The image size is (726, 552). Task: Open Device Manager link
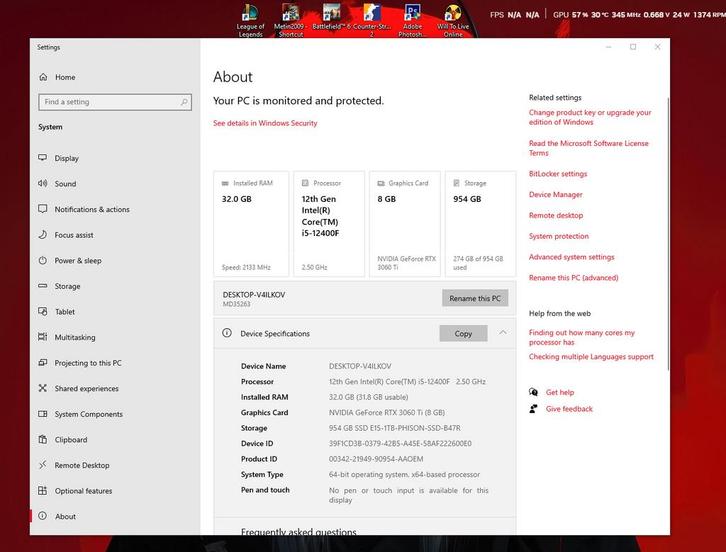point(556,194)
